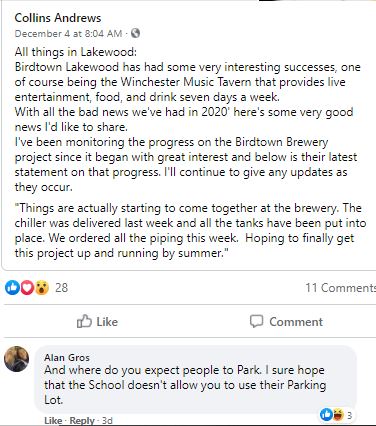Like Alan Gros's comment

[53, 421]
